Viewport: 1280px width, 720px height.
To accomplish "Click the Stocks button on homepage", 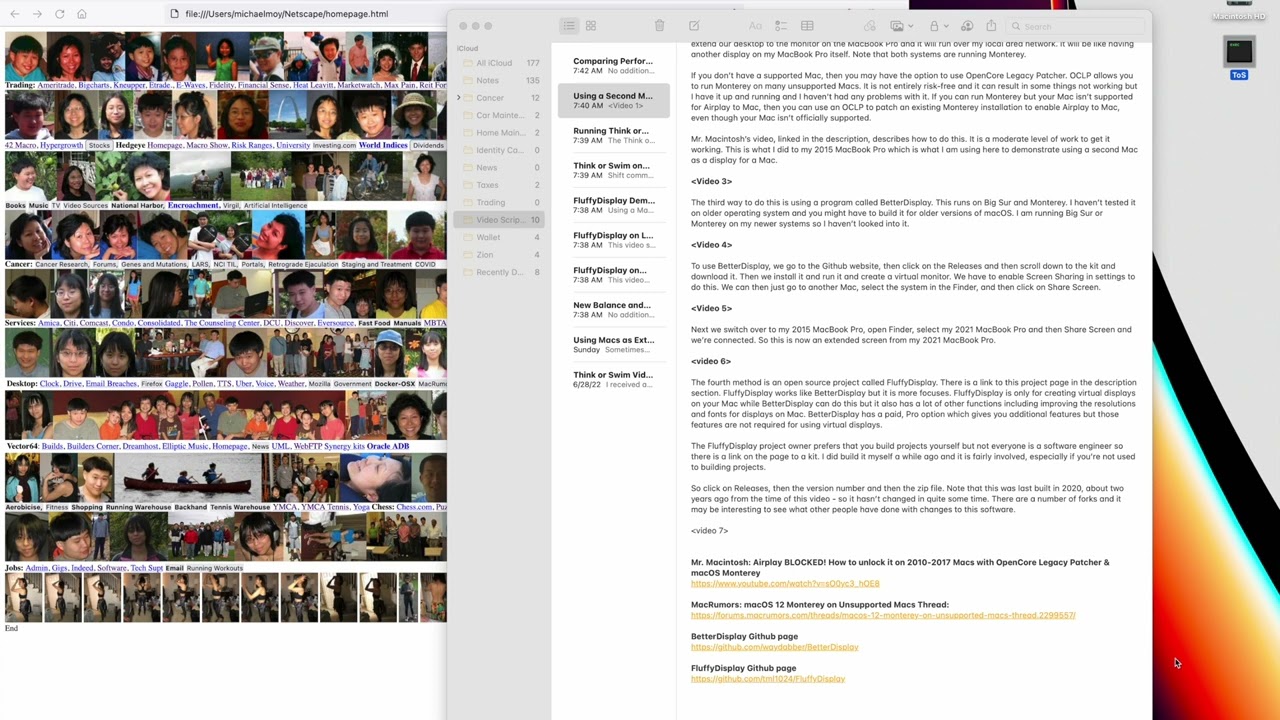I will click(99, 145).
